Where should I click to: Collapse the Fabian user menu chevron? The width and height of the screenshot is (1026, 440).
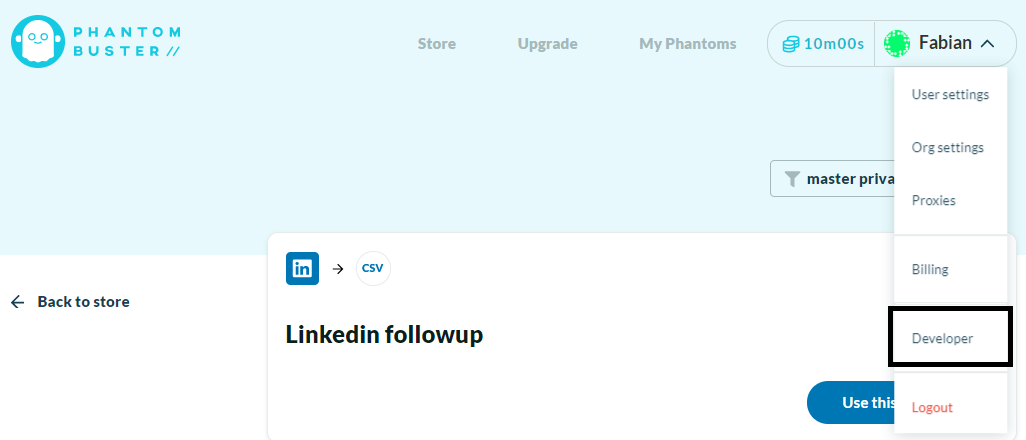tap(987, 43)
